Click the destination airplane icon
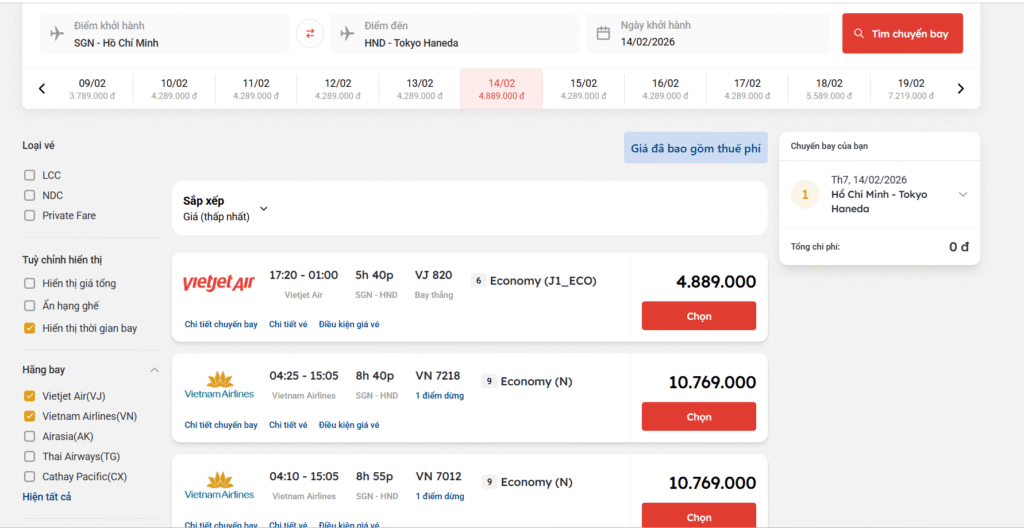The image size is (1024, 528). coord(347,33)
